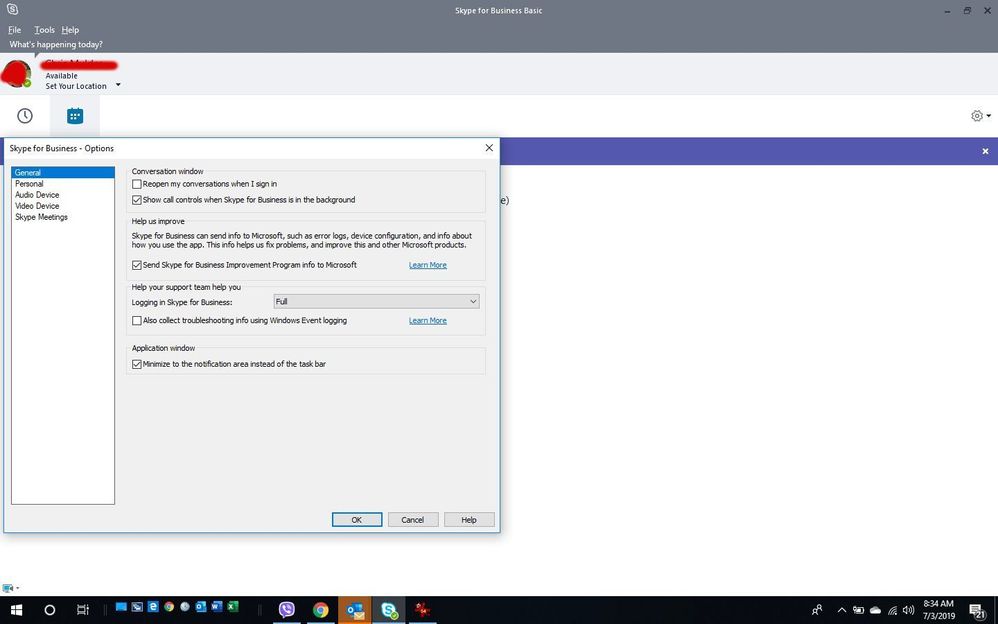
Task: Click small Chrome quick launch icon
Action: [x=169, y=607]
